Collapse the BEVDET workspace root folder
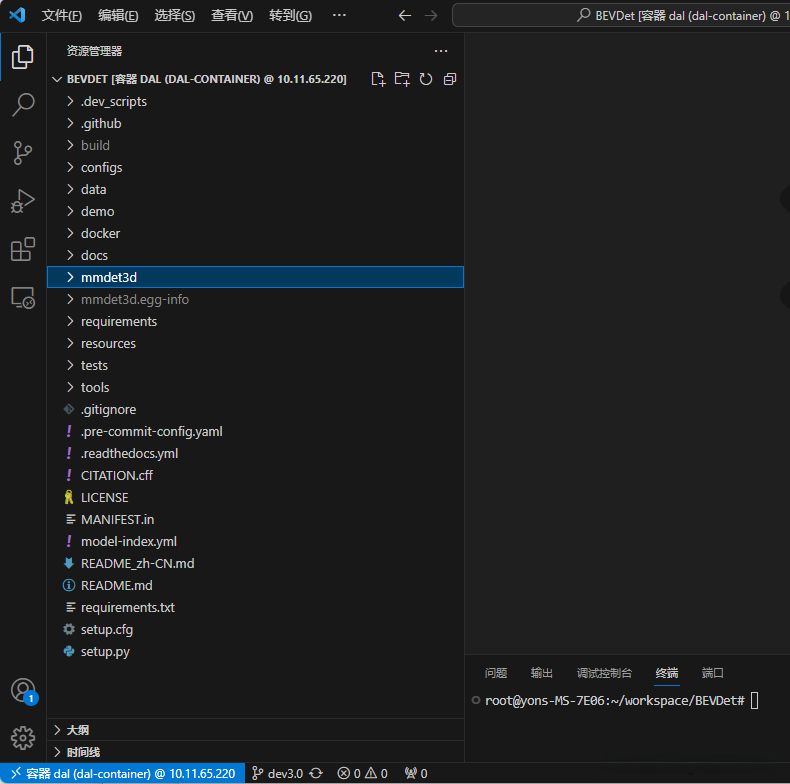This screenshot has height=784, width=790. pyautogui.click(x=207, y=79)
